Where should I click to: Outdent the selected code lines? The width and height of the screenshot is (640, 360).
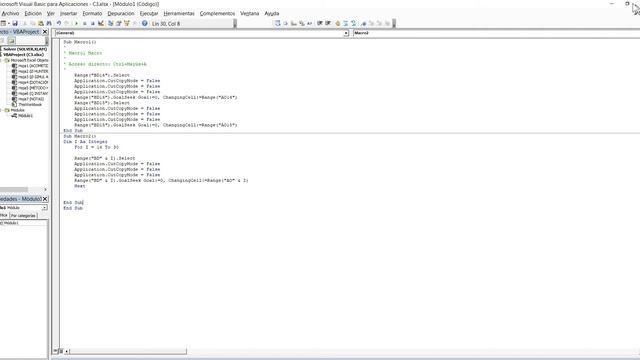point(328,24)
